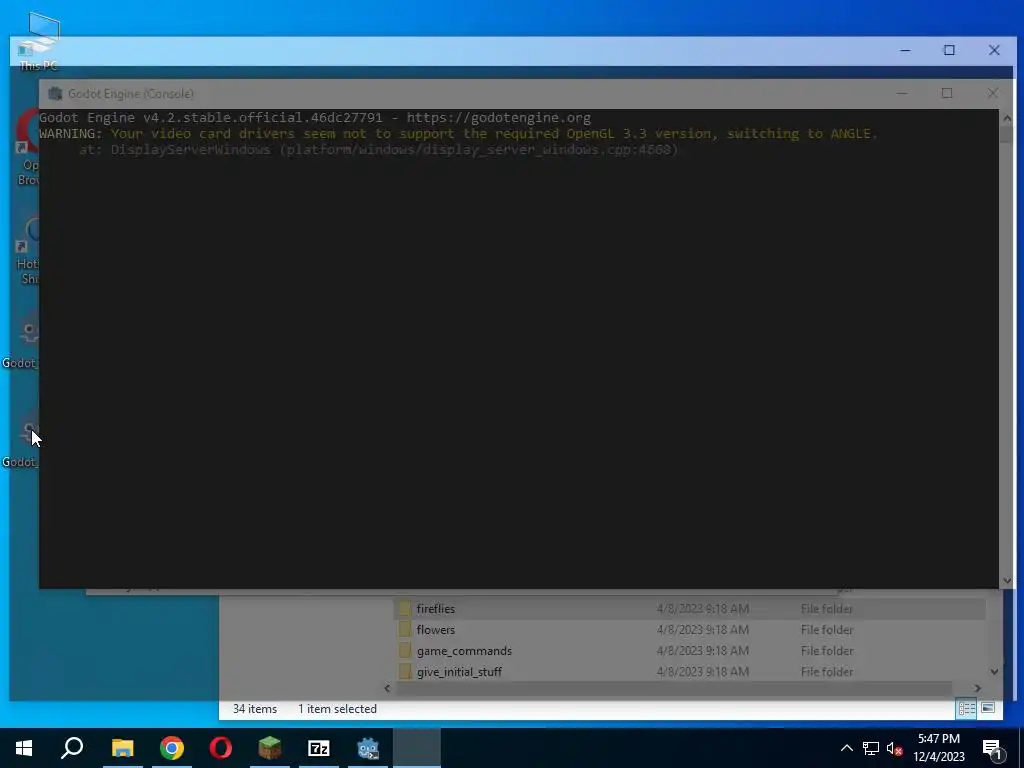
Task: Click the Godot Engine console title icon
Action: tap(56, 93)
